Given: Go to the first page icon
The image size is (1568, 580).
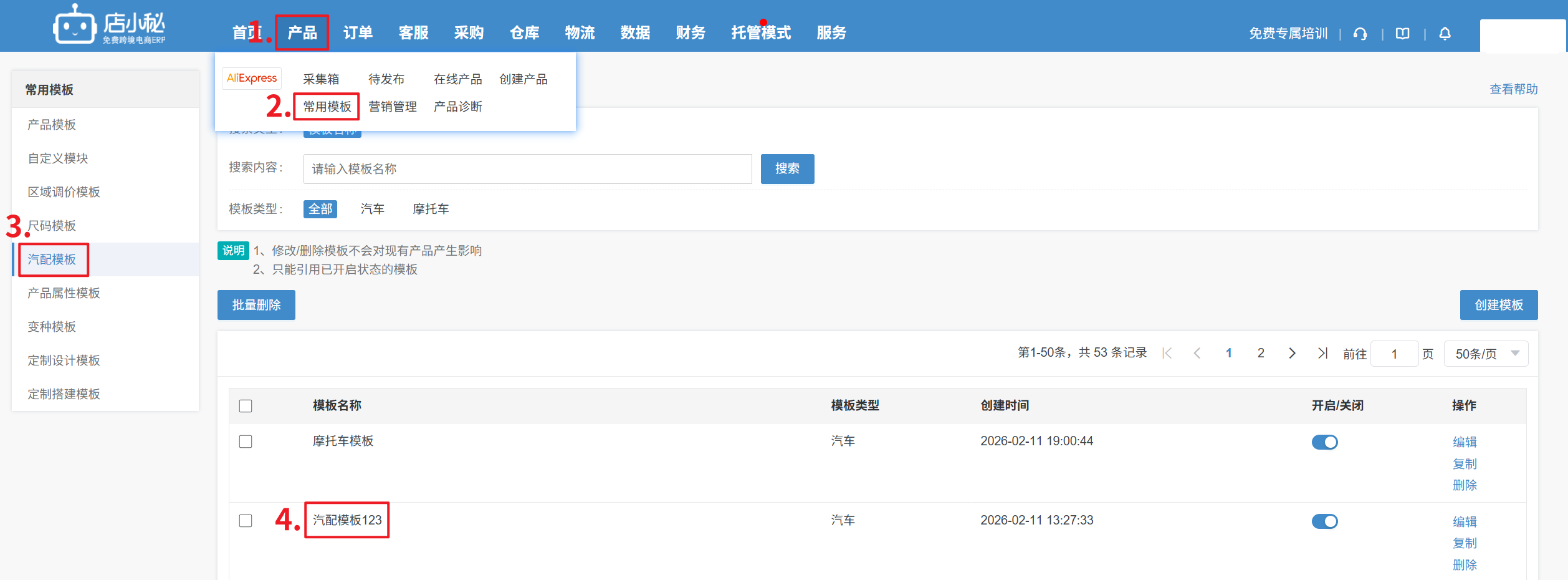Looking at the screenshot, I should [1167, 354].
